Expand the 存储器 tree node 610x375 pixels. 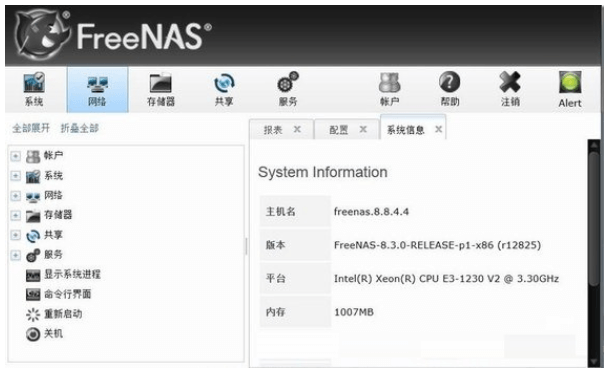(x=15, y=216)
